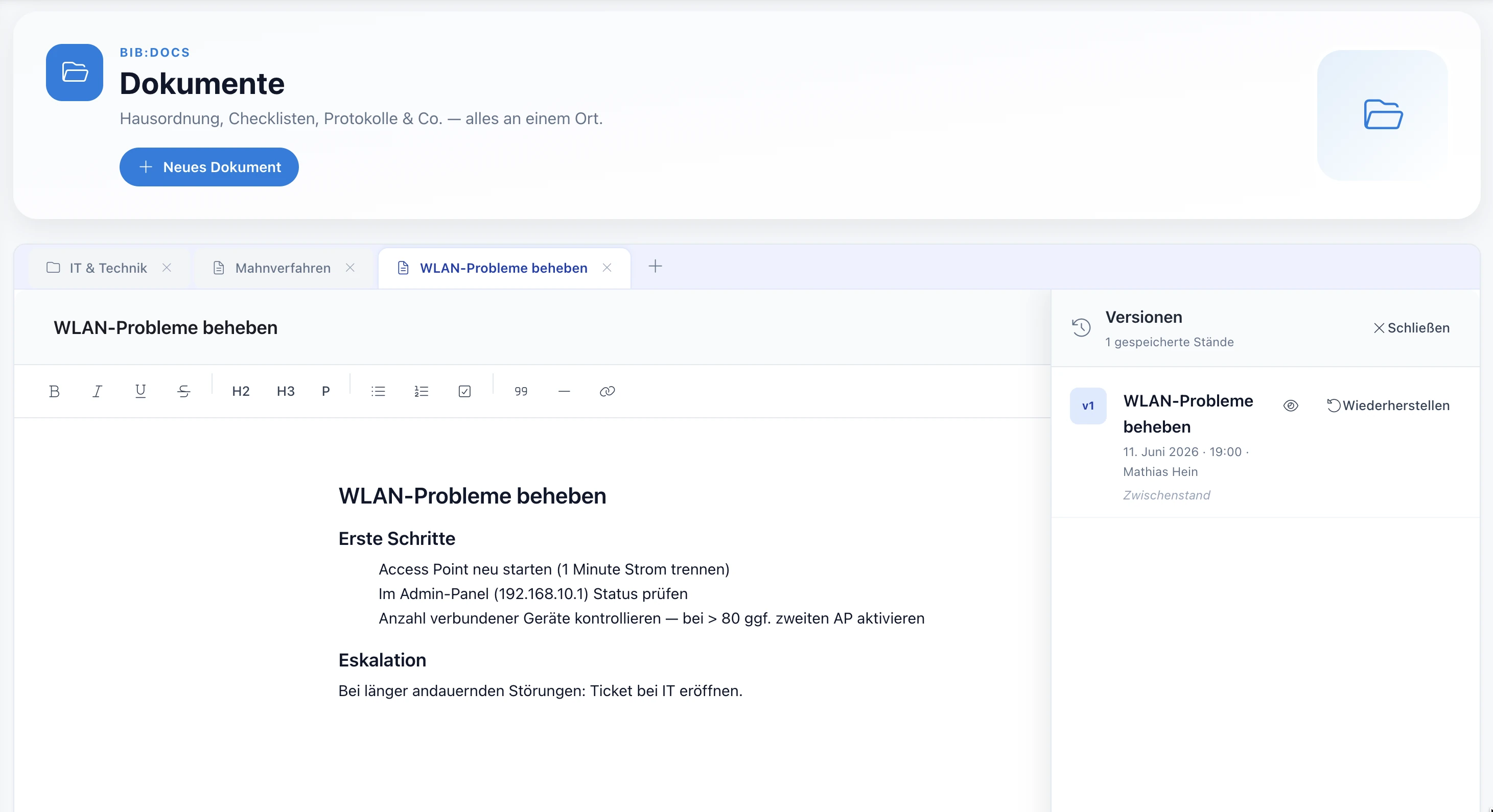Image resolution: width=1493 pixels, height=812 pixels.
Task: Restore version v1 via Wiederherstellen
Action: [1388, 405]
